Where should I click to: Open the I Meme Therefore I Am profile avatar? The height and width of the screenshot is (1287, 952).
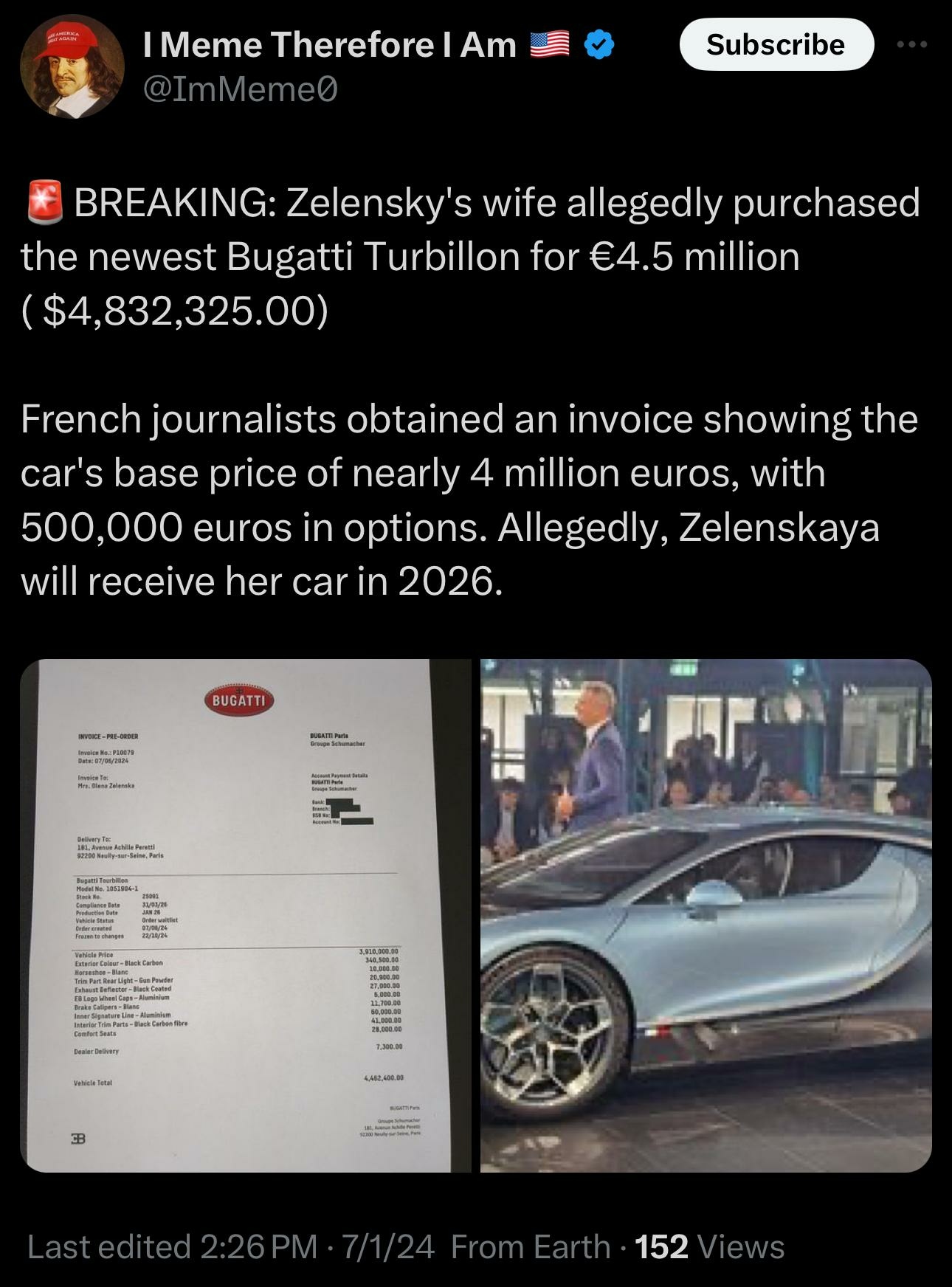[x=72, y=68]
